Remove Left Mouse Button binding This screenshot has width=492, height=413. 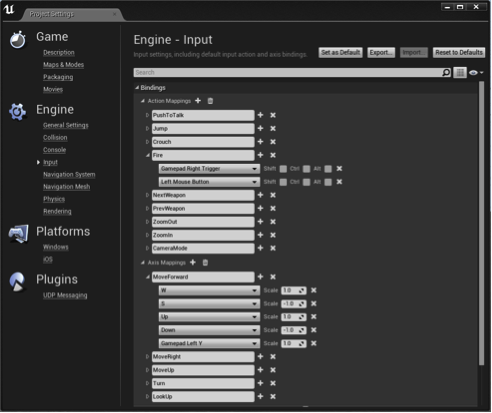(x=339, y=182)
